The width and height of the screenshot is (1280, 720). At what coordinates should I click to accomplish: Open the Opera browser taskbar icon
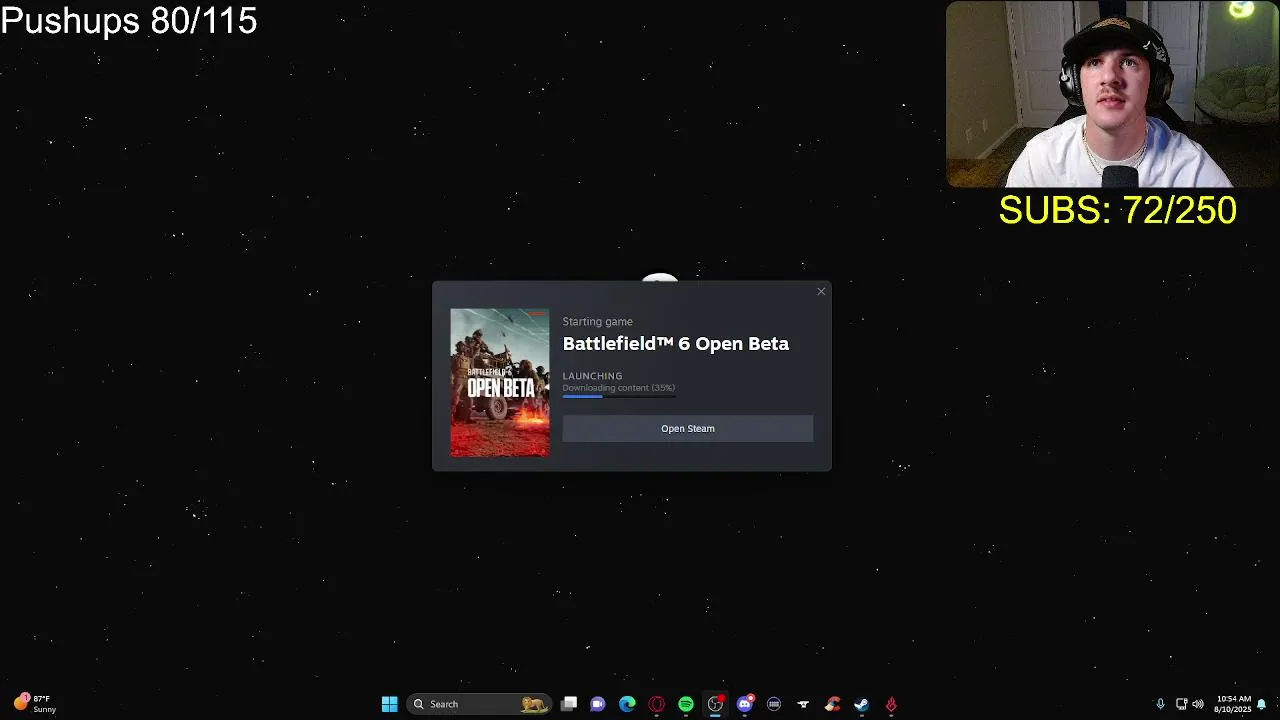656,704
